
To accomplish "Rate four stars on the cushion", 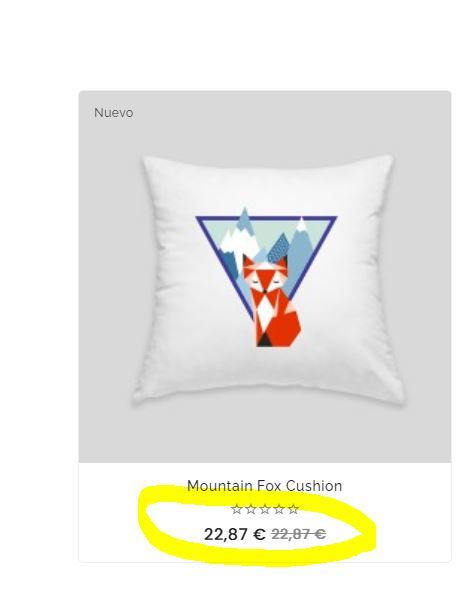I will 279,509.
